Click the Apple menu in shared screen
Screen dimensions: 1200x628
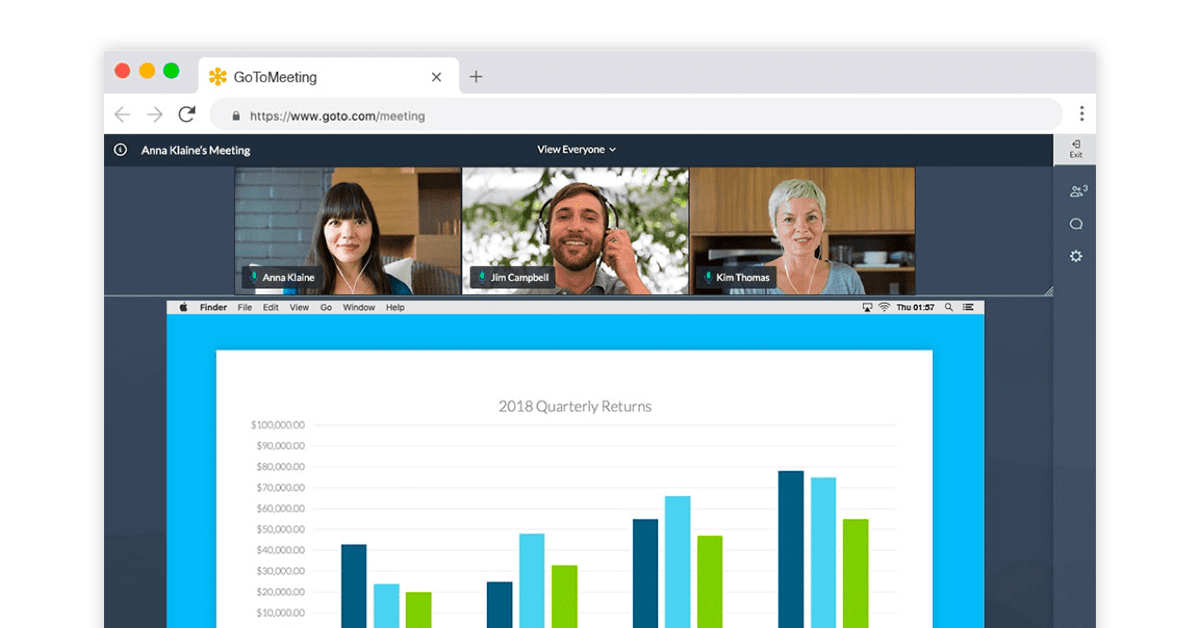tap(183, 308)
